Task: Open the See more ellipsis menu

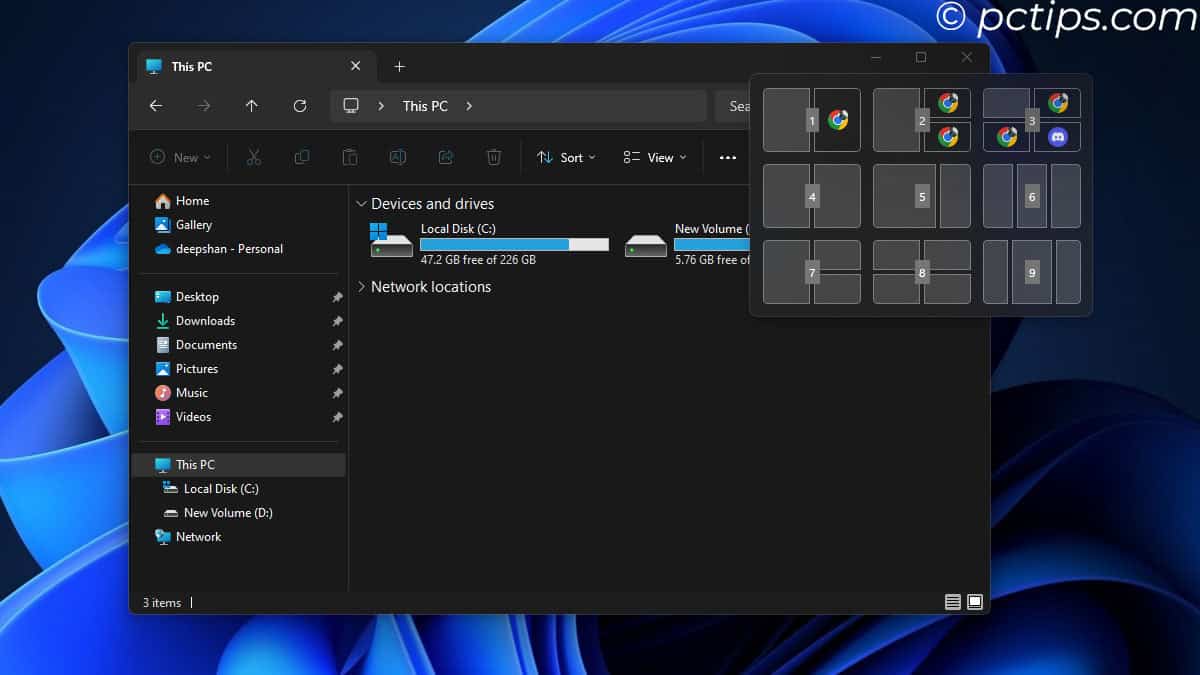Action: click(x=727, y=157)
